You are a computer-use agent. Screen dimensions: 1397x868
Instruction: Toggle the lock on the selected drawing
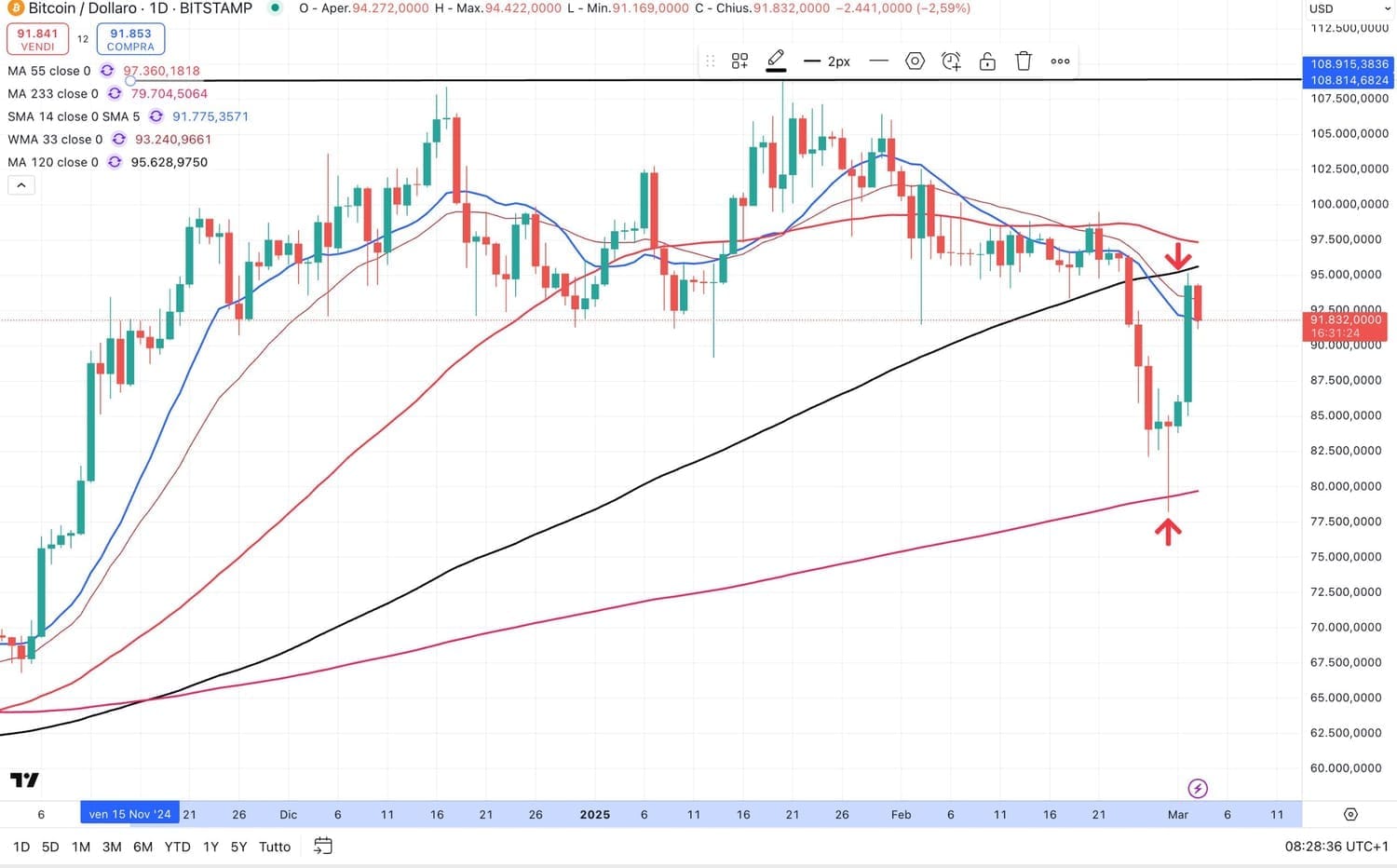point(987,61)
